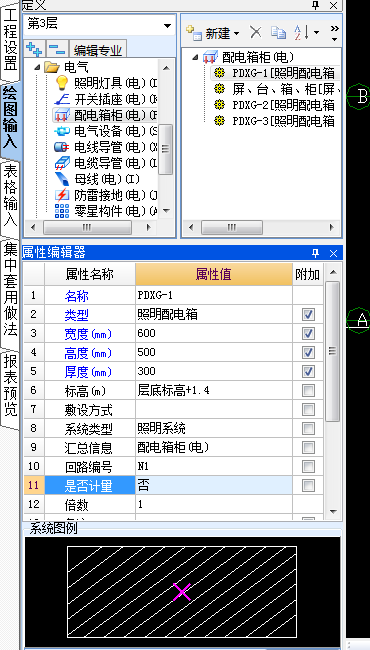Image resolution: width=370 pixels, height=650 pixels.
Task: Click the A-Z sort icon
Action: 302,32
